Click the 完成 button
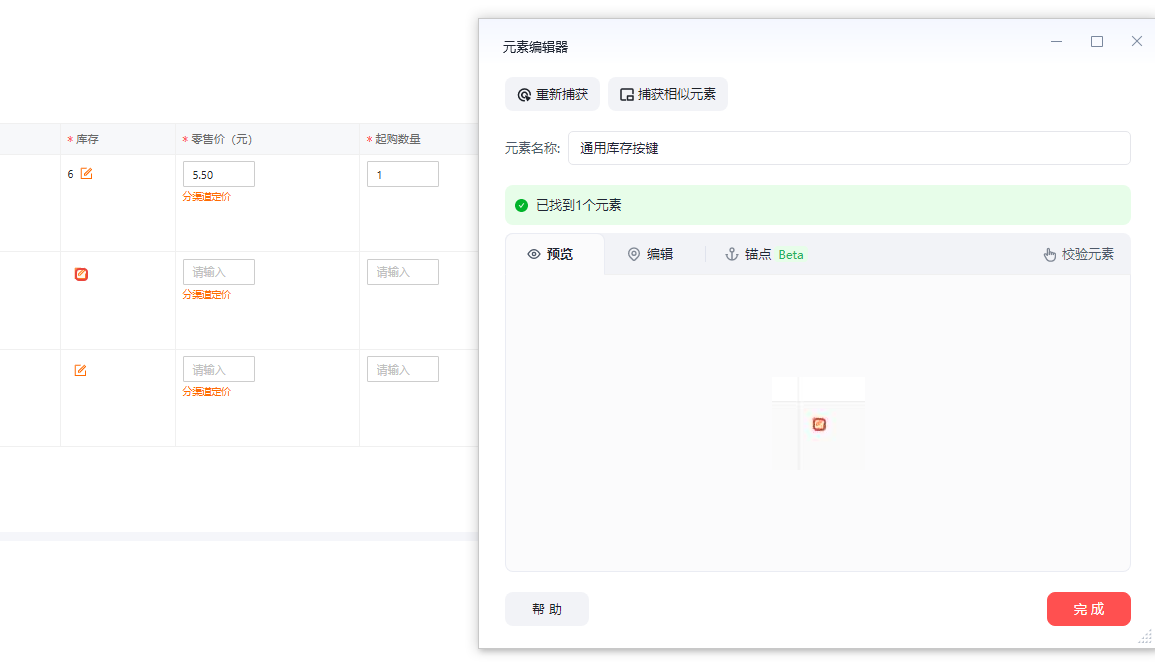 pyautogui.click(x=1088, y=609)
